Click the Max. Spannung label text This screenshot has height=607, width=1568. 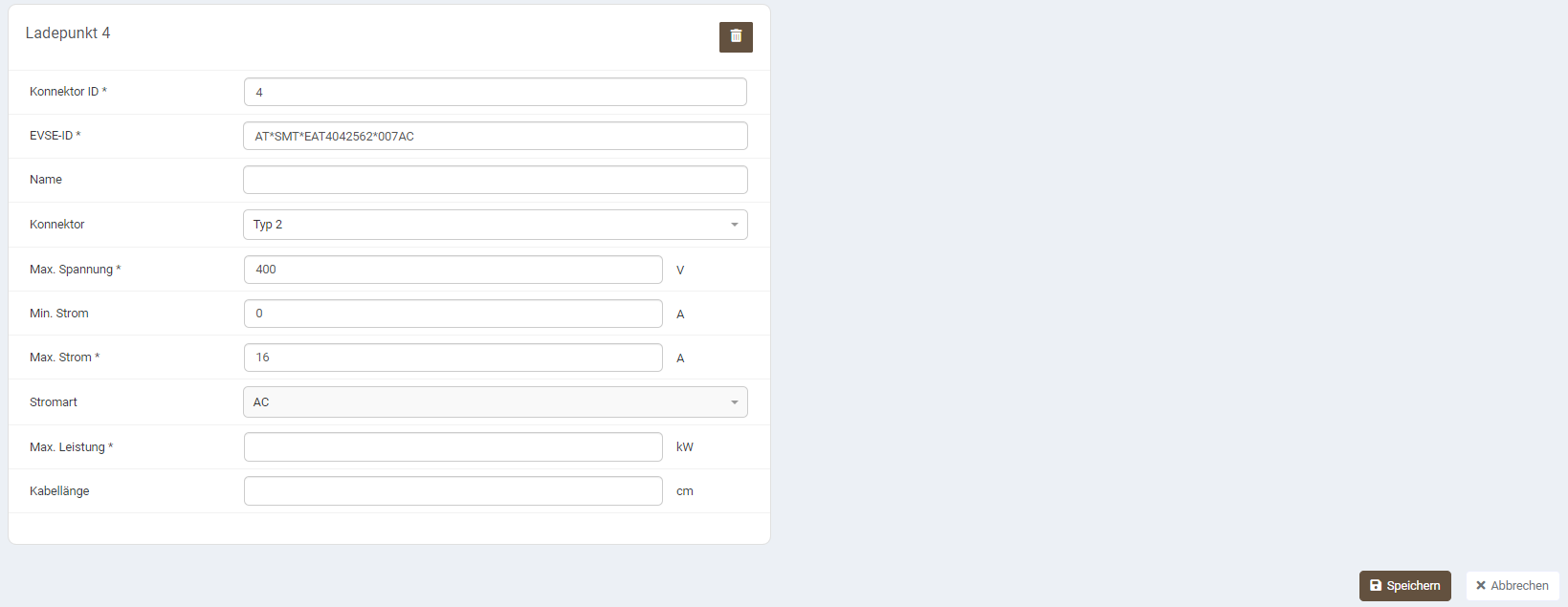pyautogui.click(x=74, y=270)
